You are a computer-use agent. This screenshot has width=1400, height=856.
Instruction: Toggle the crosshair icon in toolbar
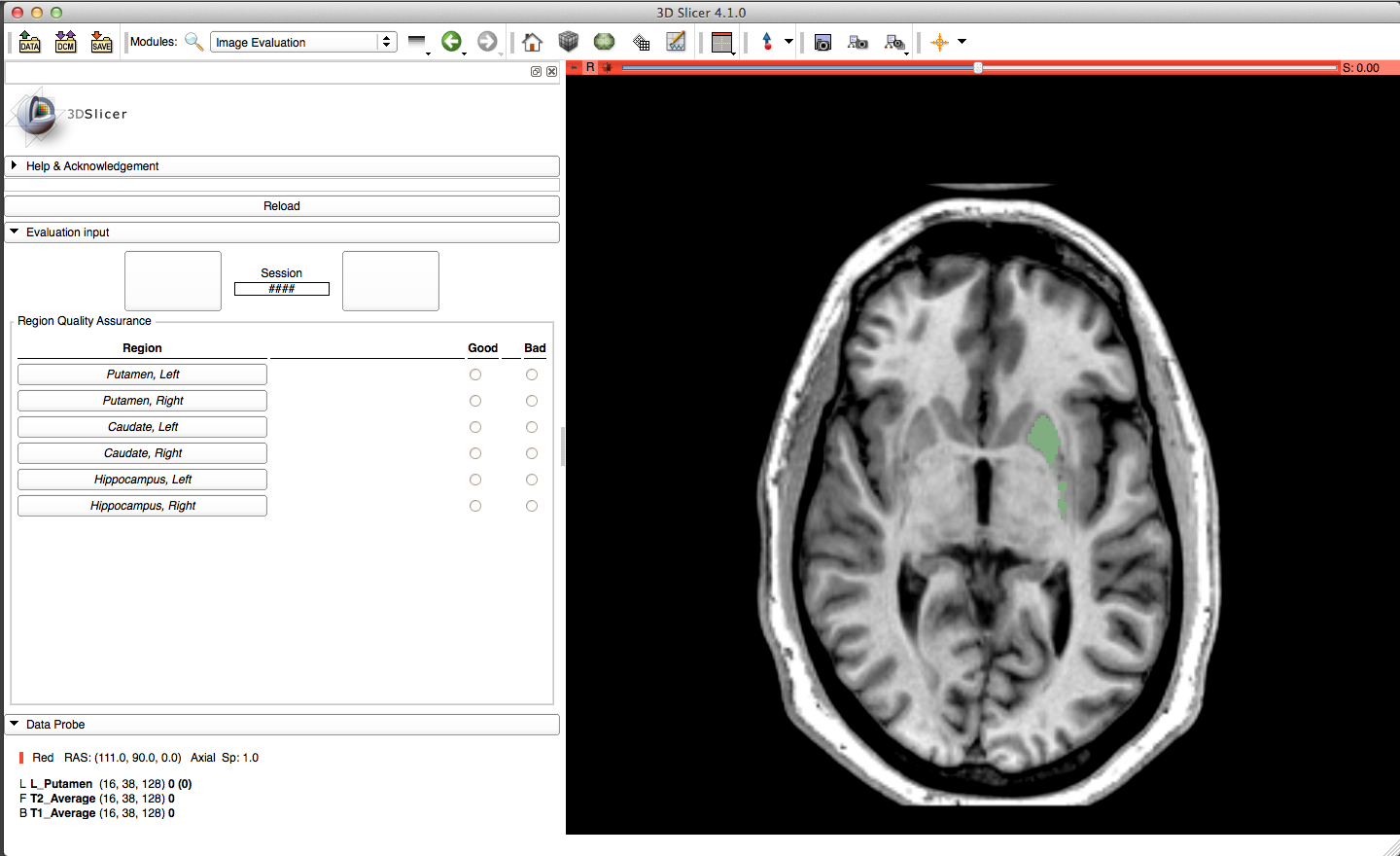[939, 42]
